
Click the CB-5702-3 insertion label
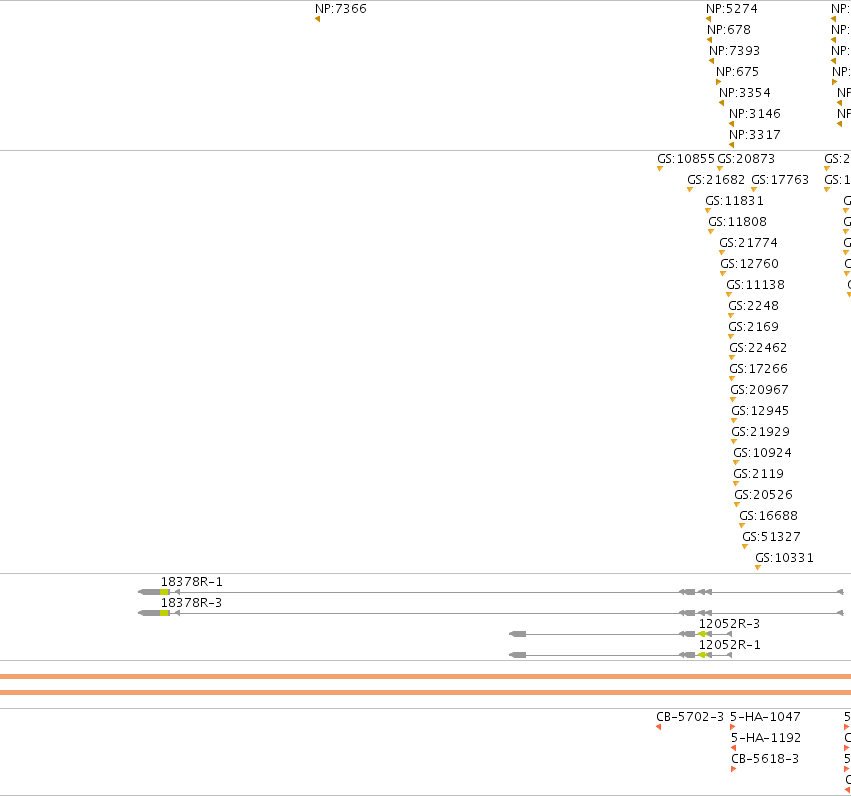(690, 717)
